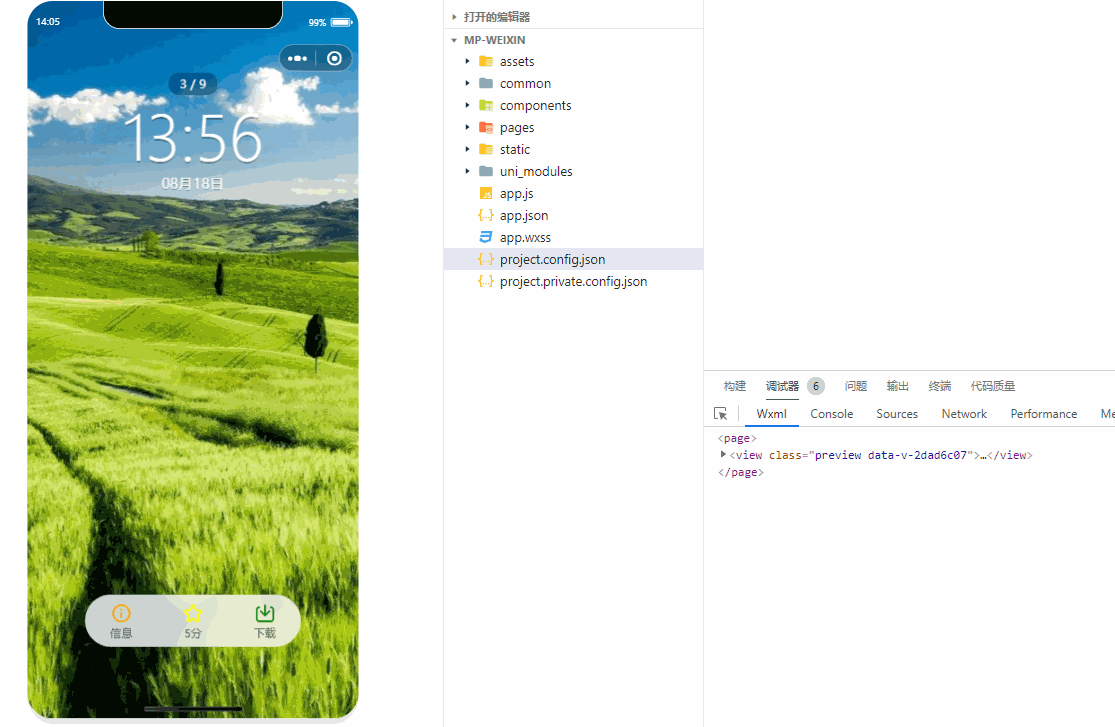This screenshot has width=1115, height=727.
Task: Switch to the 问题 tab
Action: (855, 386)
